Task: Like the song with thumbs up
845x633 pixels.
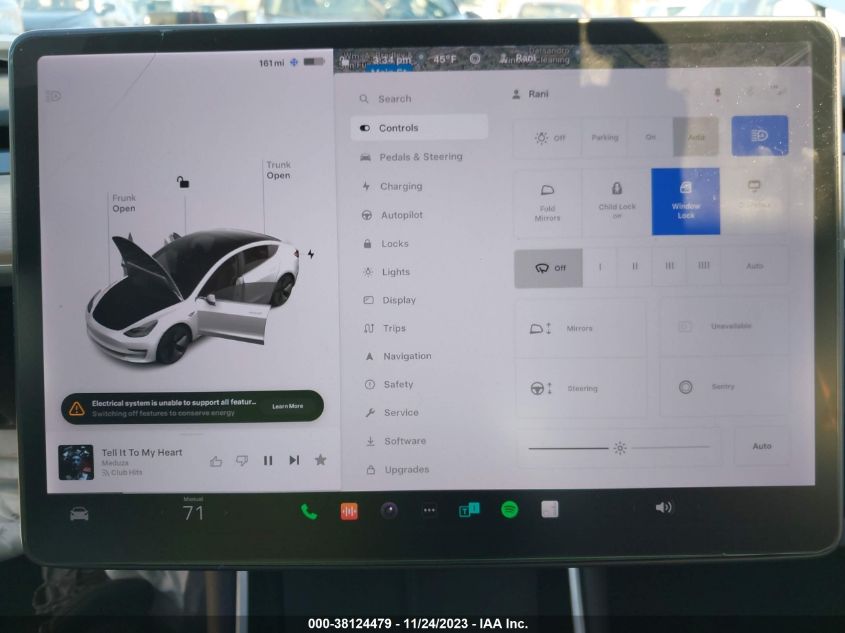Action: [x=216, y=461]
